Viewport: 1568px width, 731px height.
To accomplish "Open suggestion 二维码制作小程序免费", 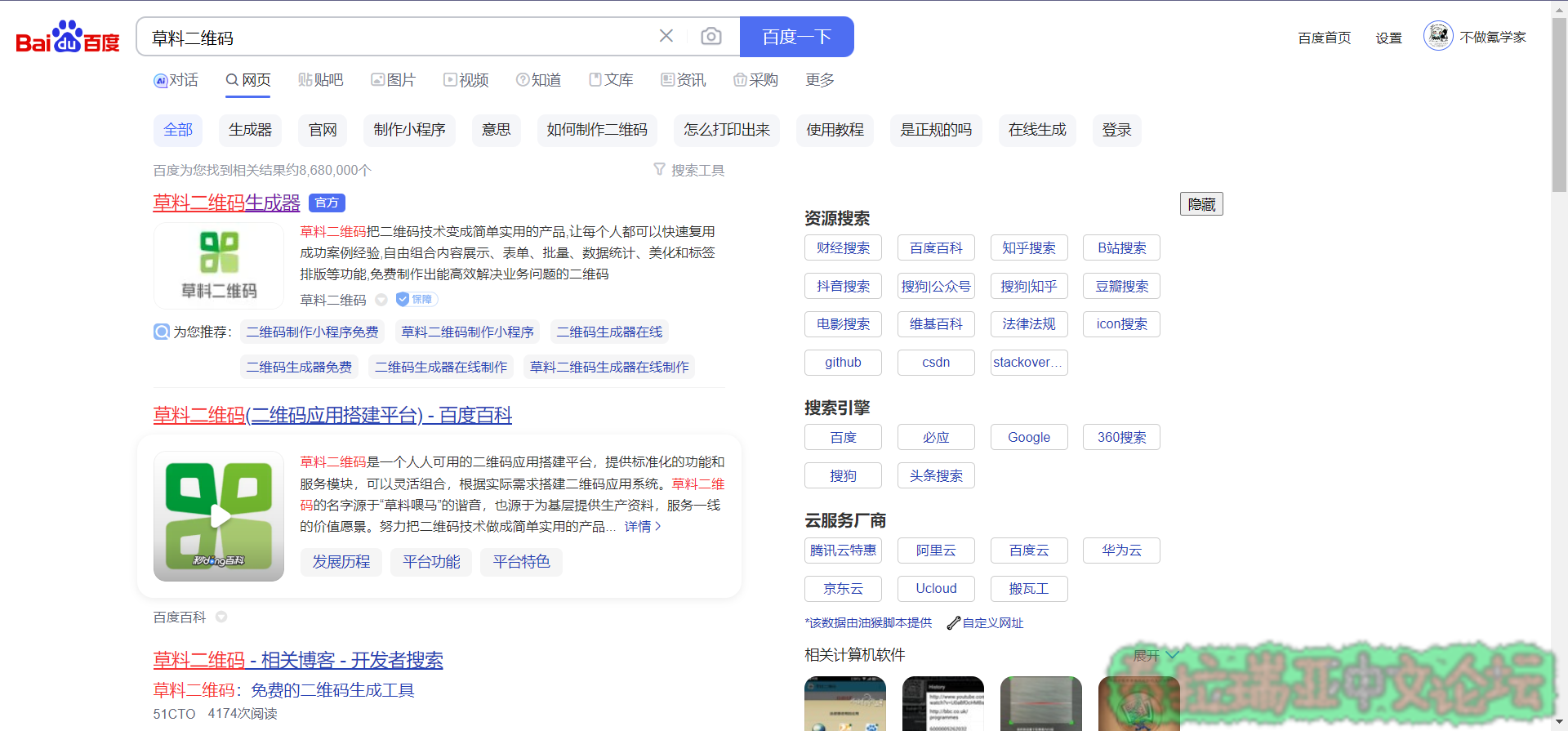I will click(313, 332).
